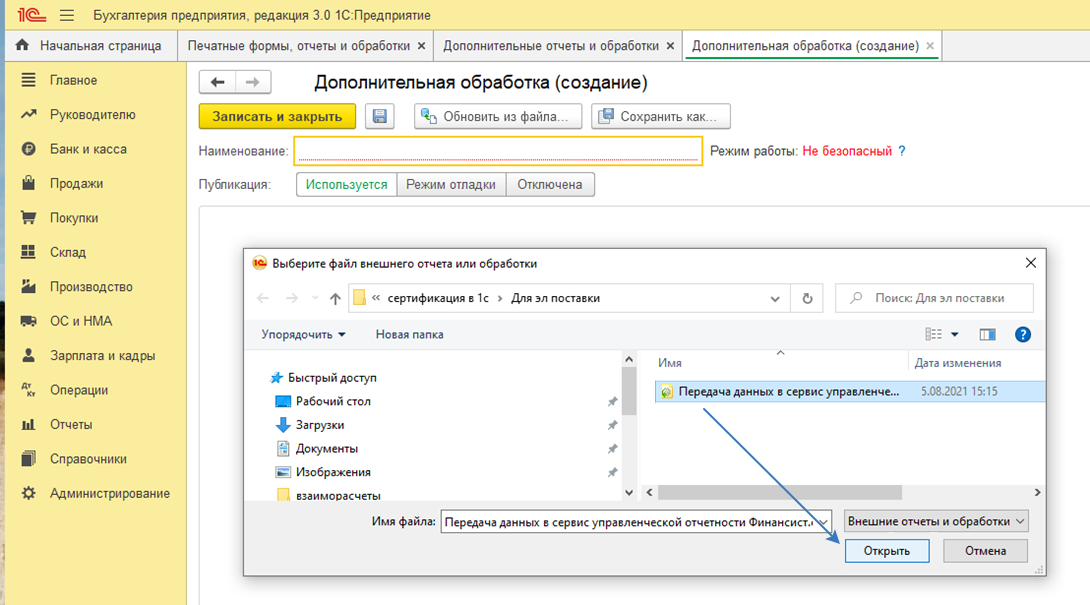Image resolution: width=1090 pixels, height=605 pixels.
Task: Click the back arrow in the form header
Action: point(218,82)
